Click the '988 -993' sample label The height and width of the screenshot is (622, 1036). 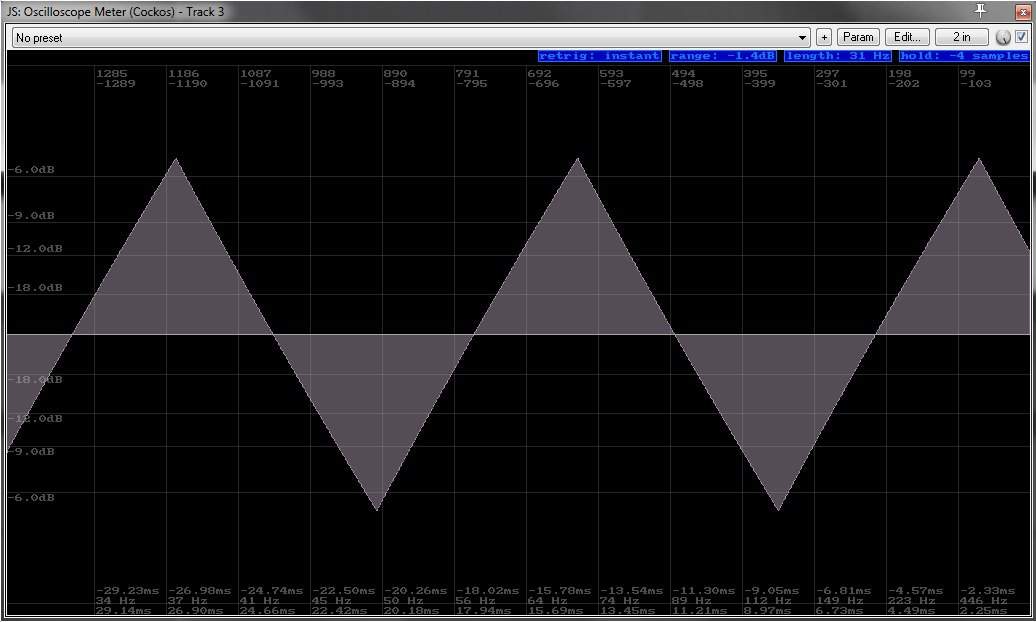pos(328,79)
